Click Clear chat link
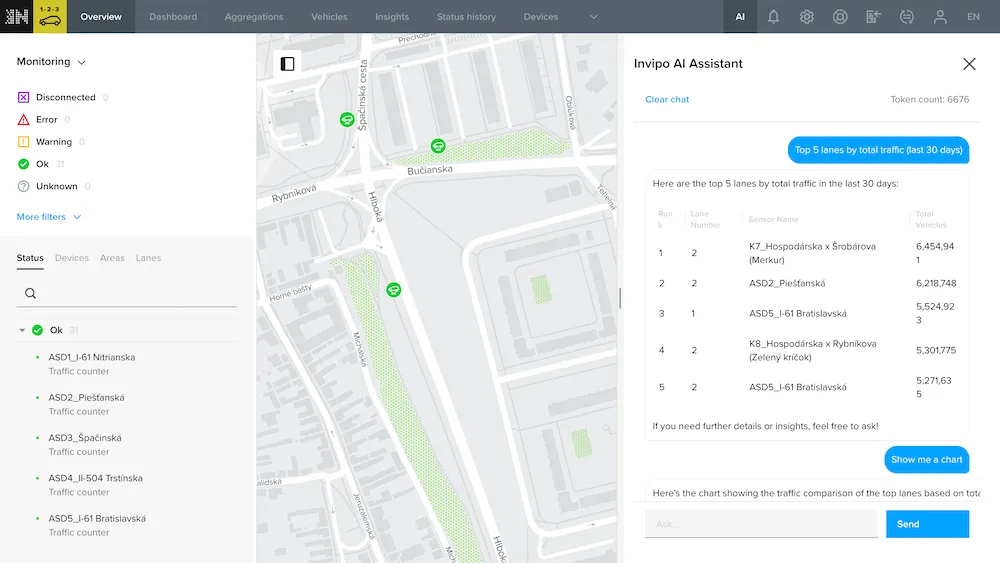Screen dimensions: 1000x563 pos(667,99)
